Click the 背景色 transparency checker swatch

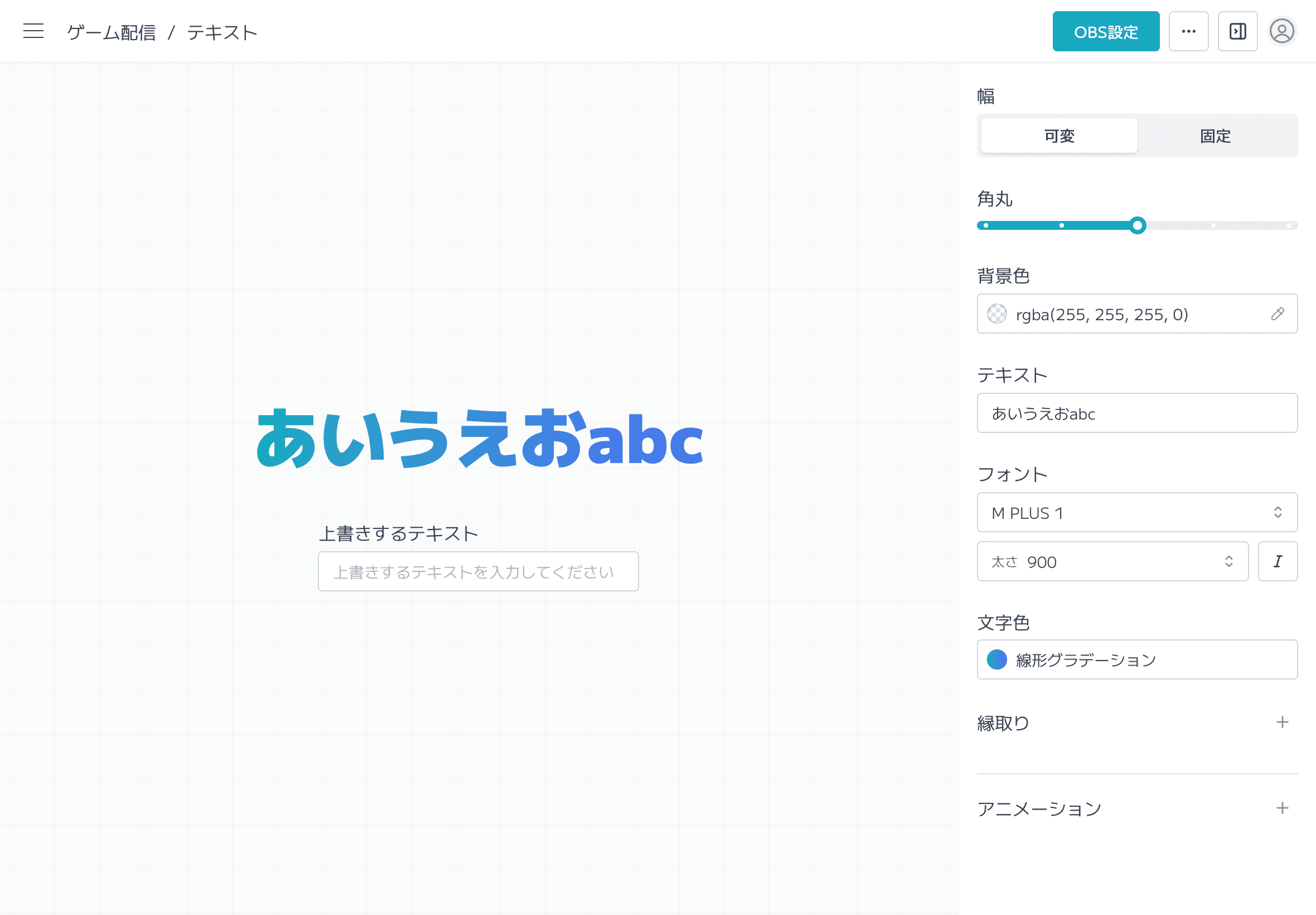point(998,314)
